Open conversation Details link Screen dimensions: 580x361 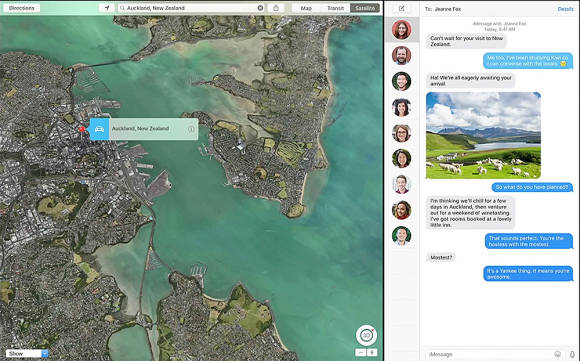[x=565, y=9]
